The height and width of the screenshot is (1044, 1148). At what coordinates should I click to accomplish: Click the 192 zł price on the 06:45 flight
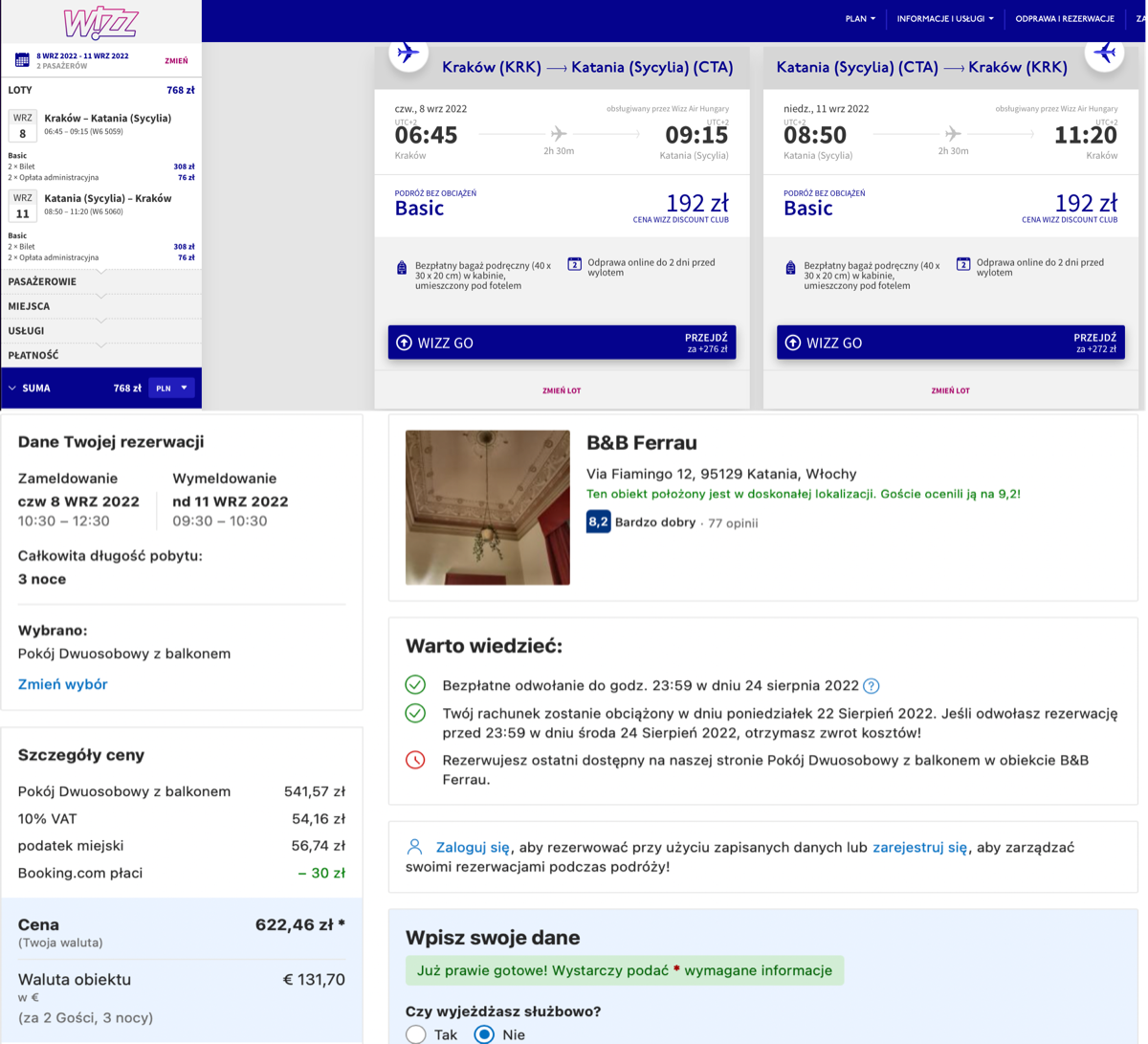(697, 203)
